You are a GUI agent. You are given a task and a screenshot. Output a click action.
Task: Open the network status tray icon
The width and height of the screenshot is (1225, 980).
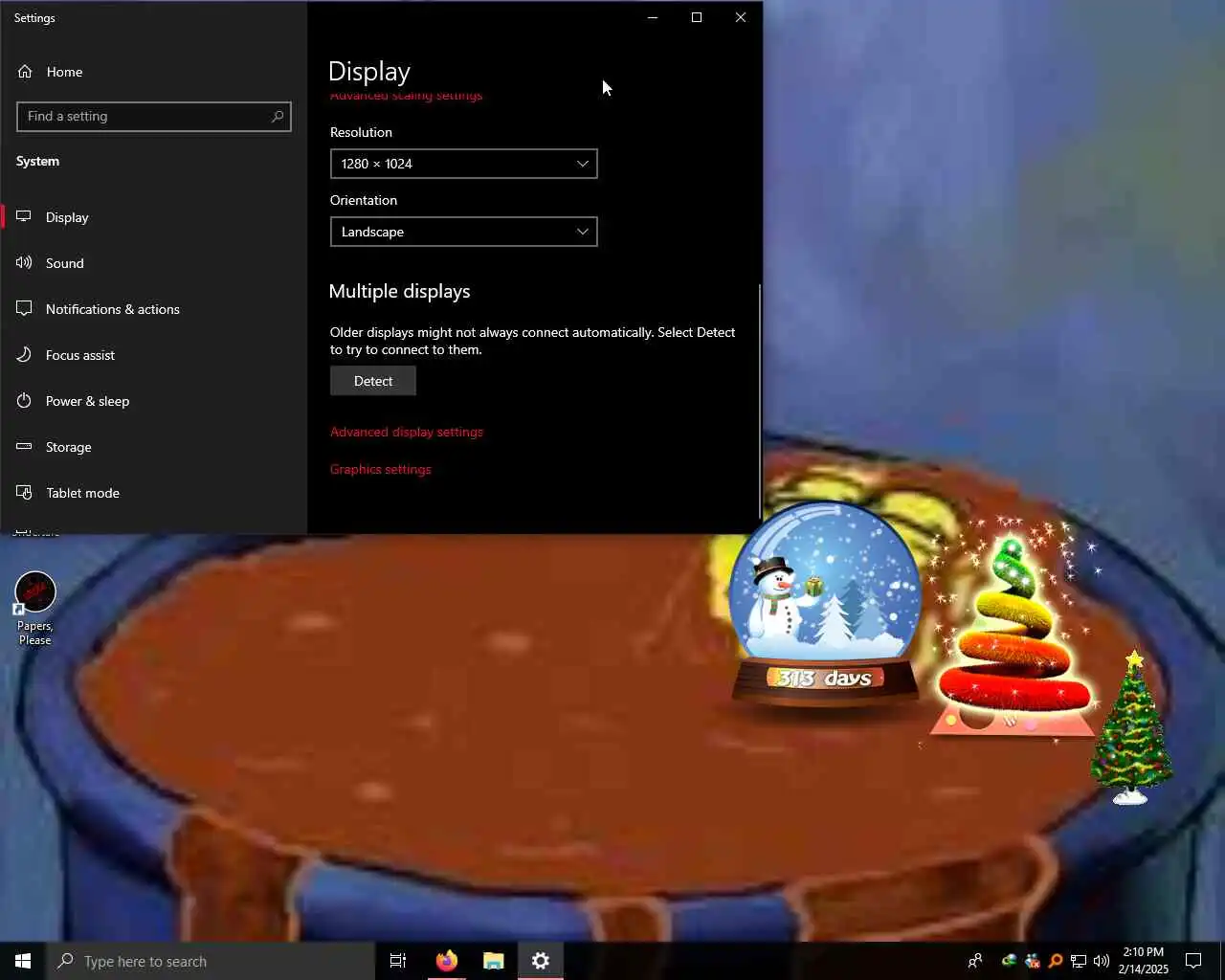(1079, 961)
